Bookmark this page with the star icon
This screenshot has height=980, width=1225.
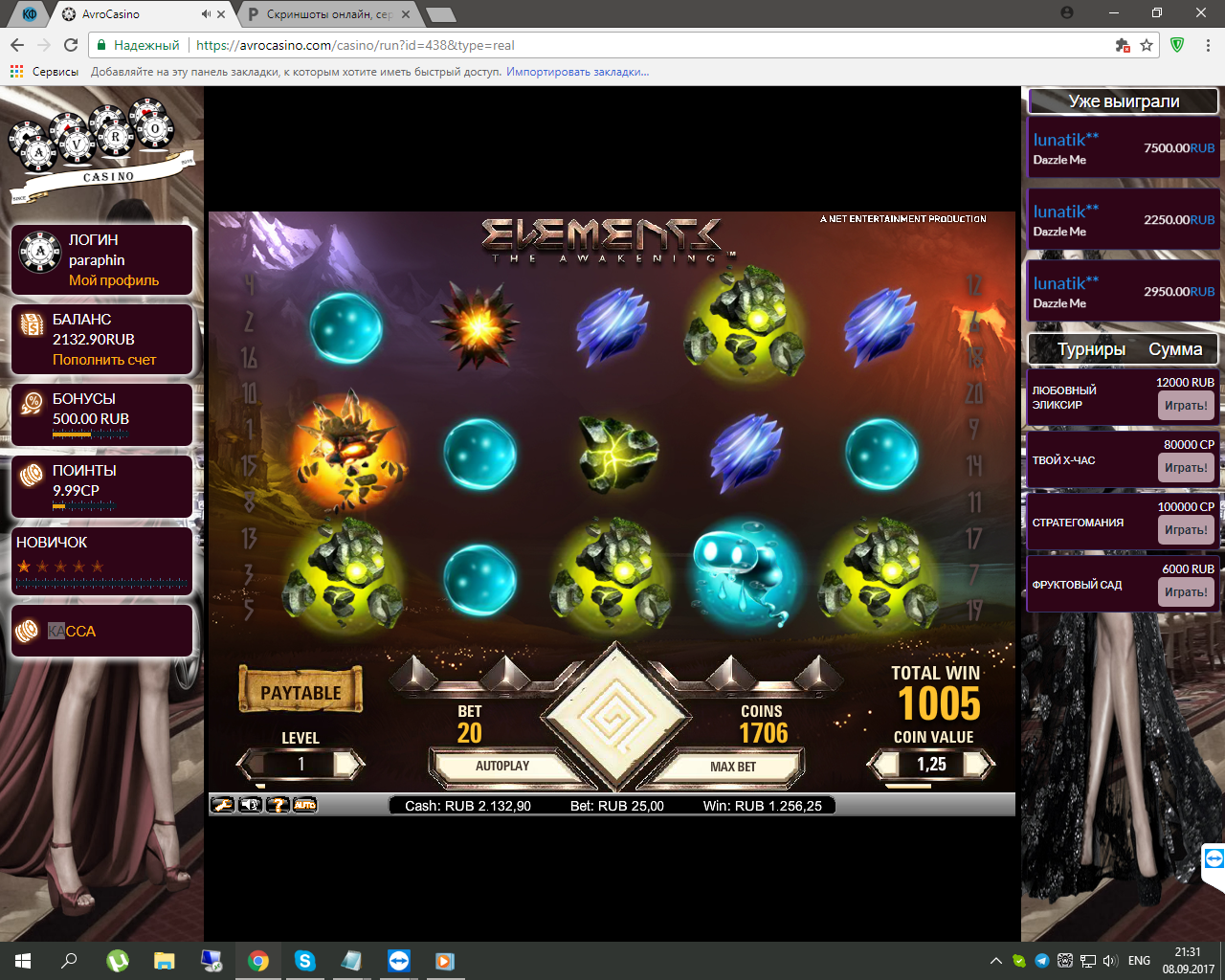[1147, 45]
